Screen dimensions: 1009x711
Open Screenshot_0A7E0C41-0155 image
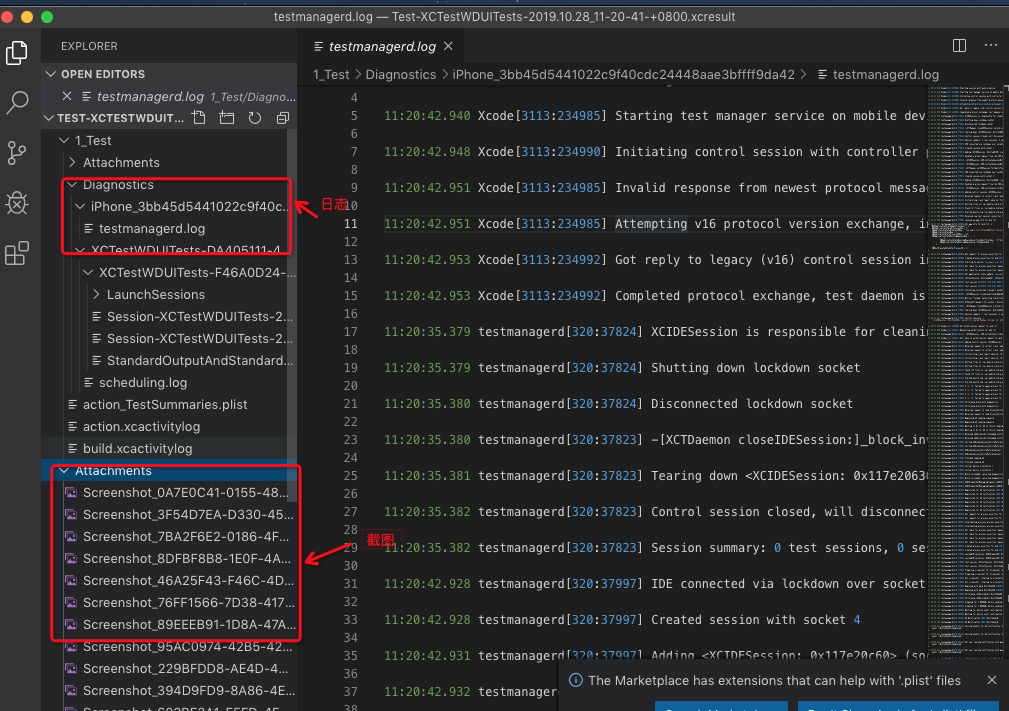pos(185,493)
